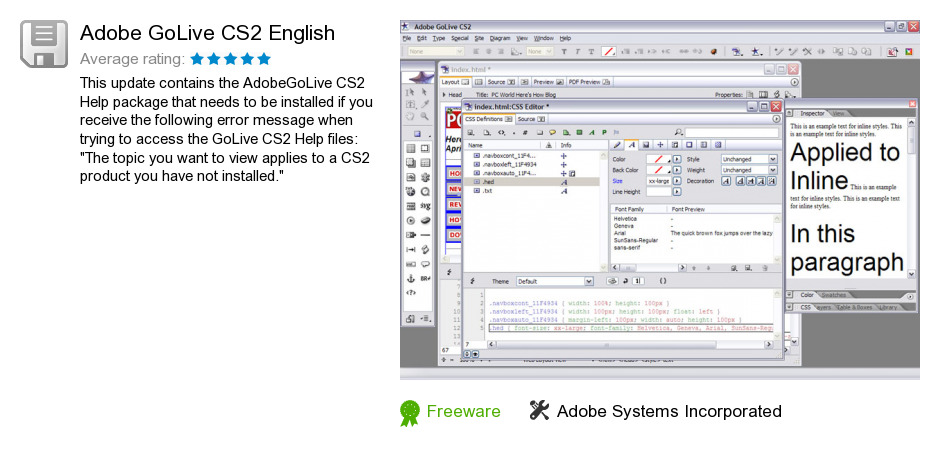Pick the eyedropper tool in the tool palette
Image resolution: width=940 pixels, height=457 pixels.
click(425, 104)
